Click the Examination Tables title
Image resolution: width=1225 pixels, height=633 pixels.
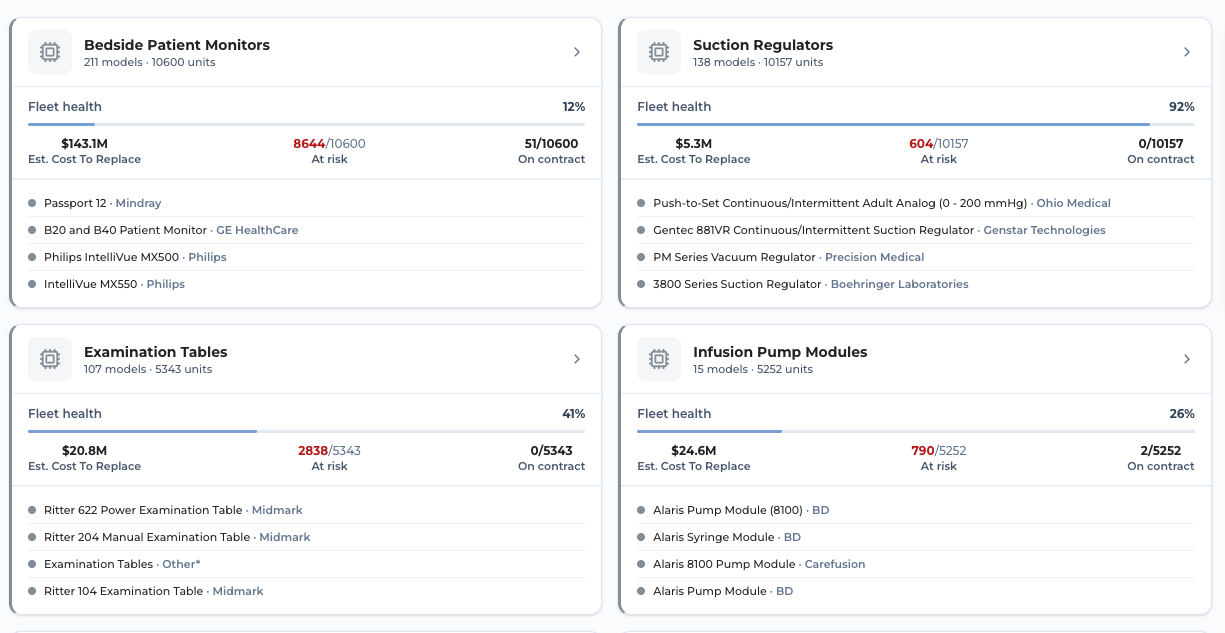pyautogui.click(x=156, y=352)
